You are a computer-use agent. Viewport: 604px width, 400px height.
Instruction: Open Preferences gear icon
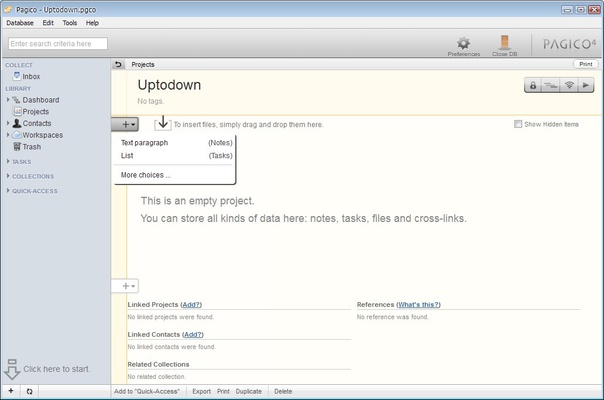coord(463,43)
